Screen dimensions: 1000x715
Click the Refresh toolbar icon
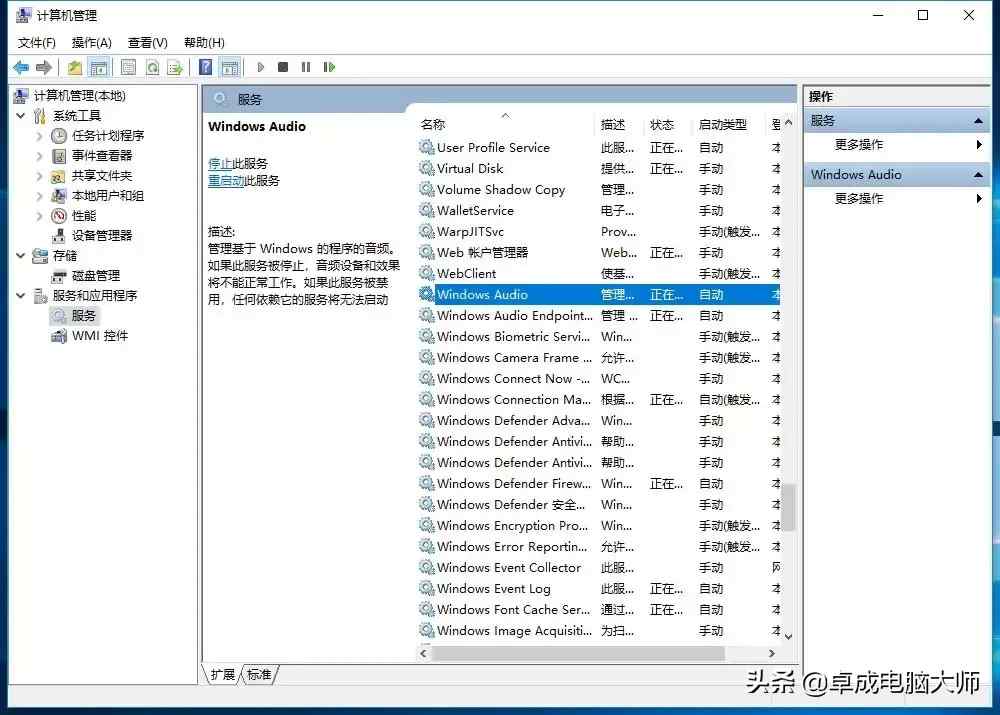click(x=152, y=67)
